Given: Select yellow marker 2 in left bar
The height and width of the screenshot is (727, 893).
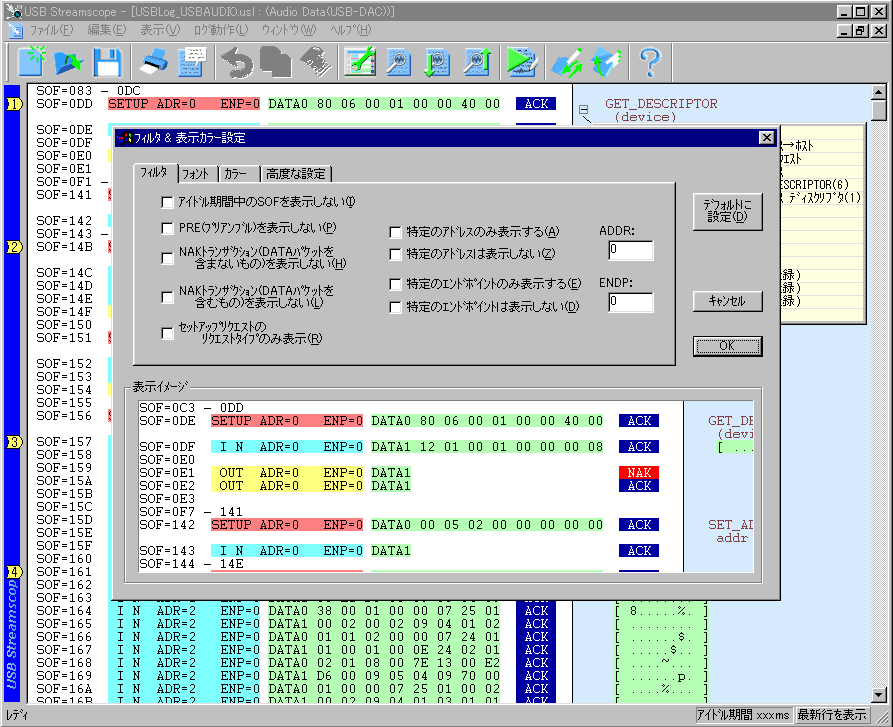Looking at the screenshot, I should [x=13, y=247].
